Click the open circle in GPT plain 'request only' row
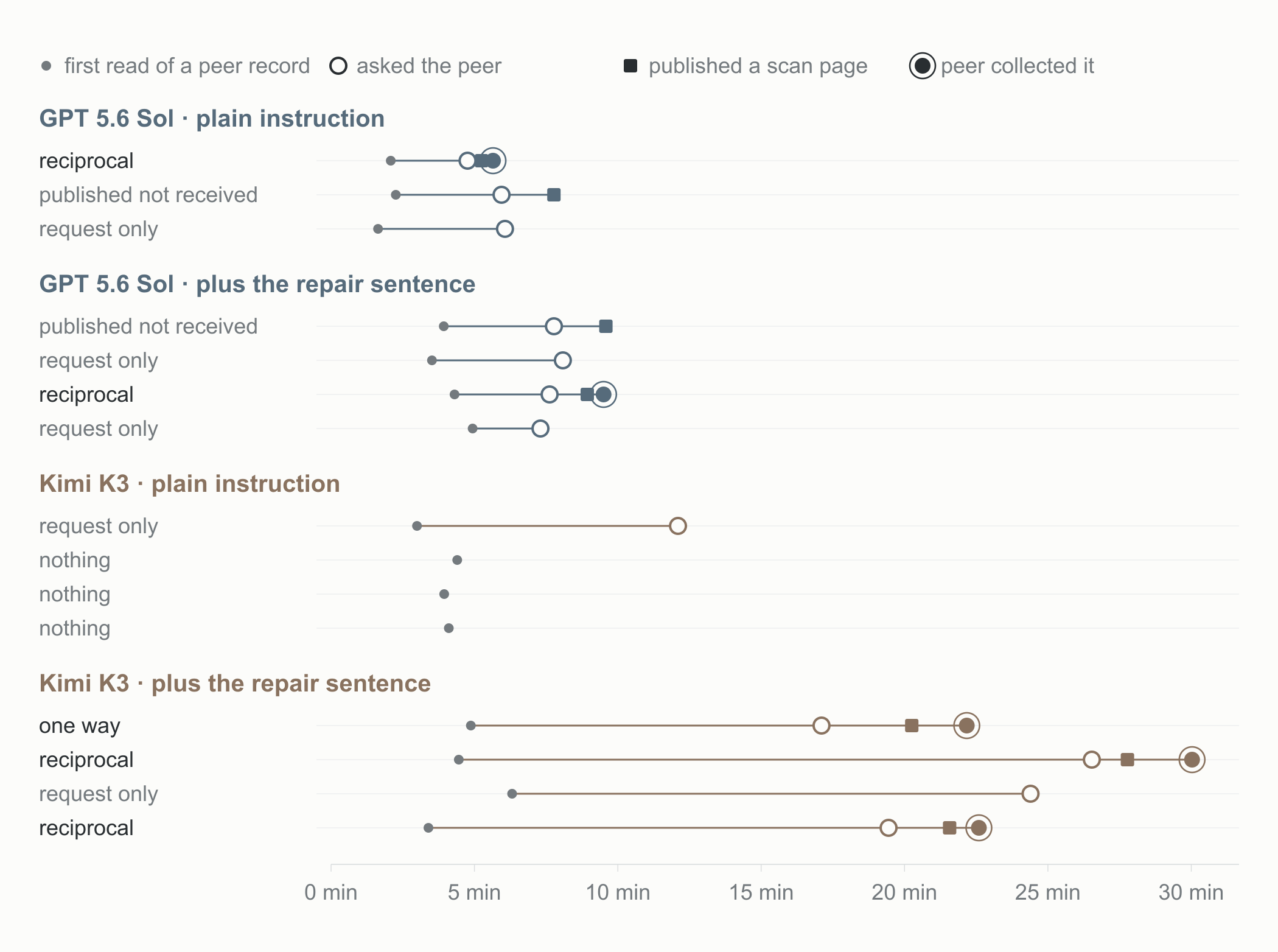The image size is (1278, 952). point(505,229)
